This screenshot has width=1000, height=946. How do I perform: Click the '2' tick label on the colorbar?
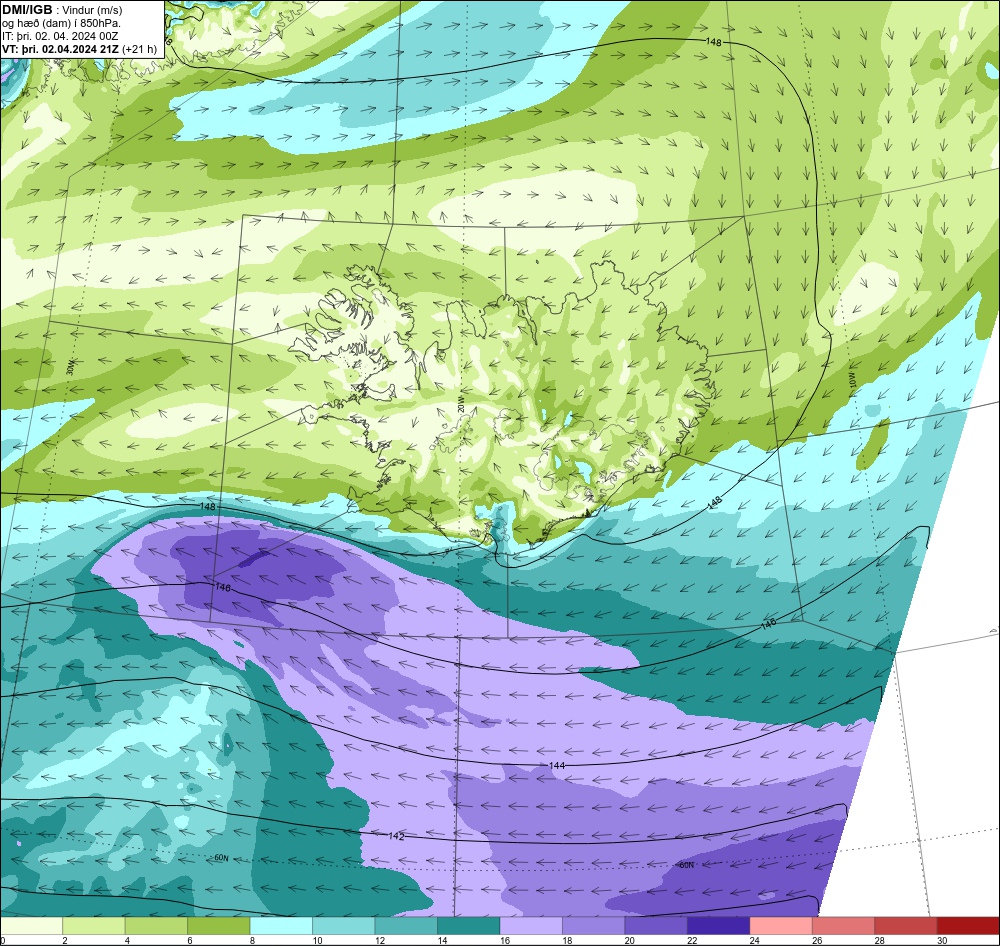click(x=64, y=940)
